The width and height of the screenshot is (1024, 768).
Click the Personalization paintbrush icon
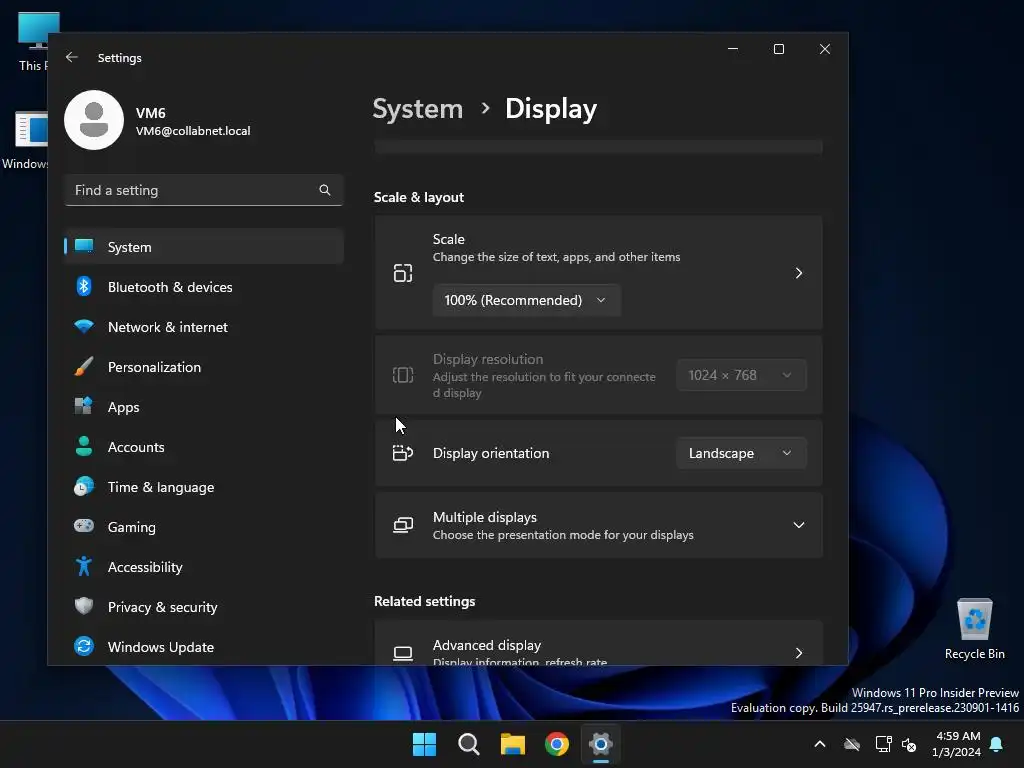click(x=84, y=366)
